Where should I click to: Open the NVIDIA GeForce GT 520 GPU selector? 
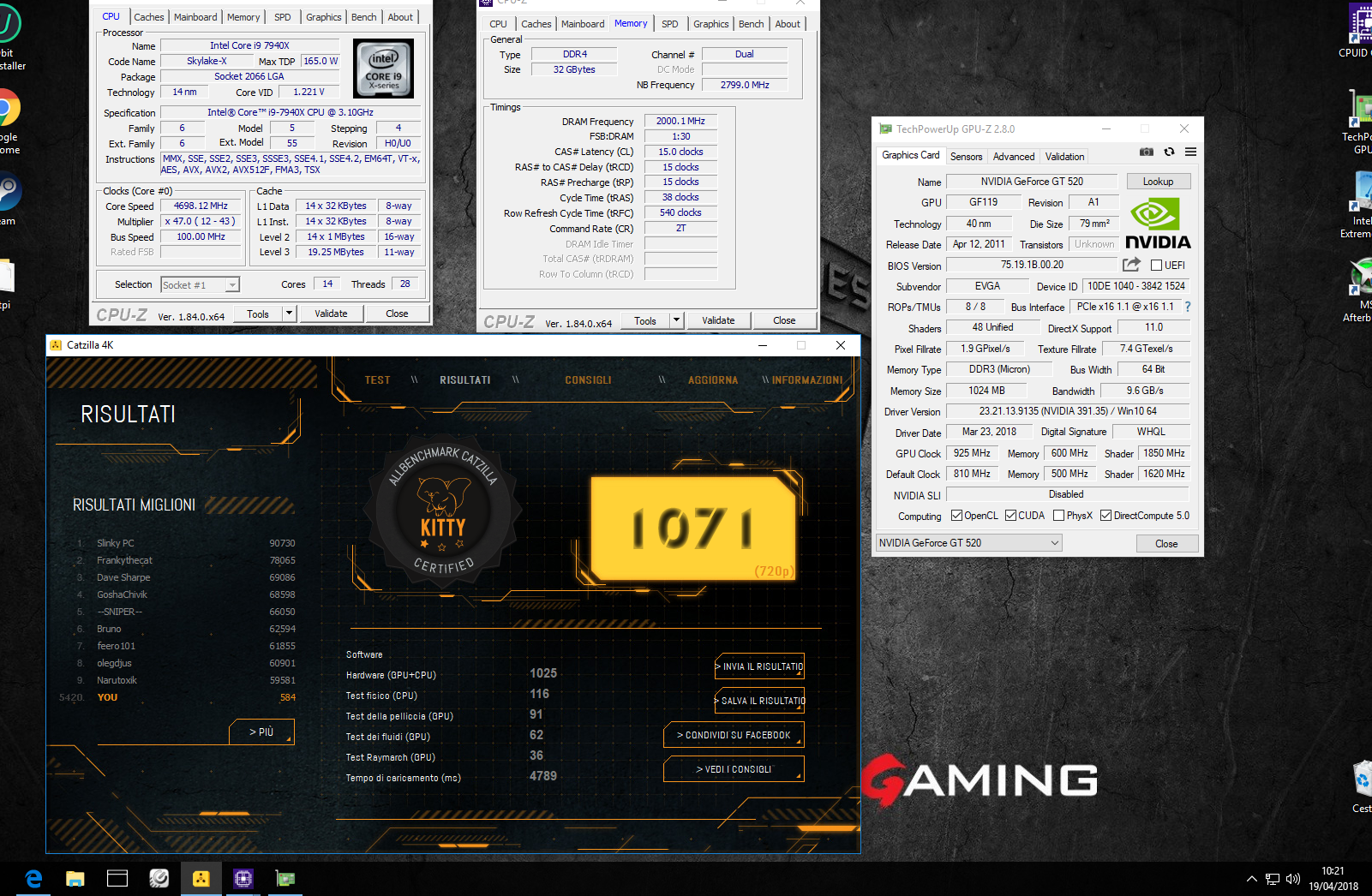tap(968, 543)
